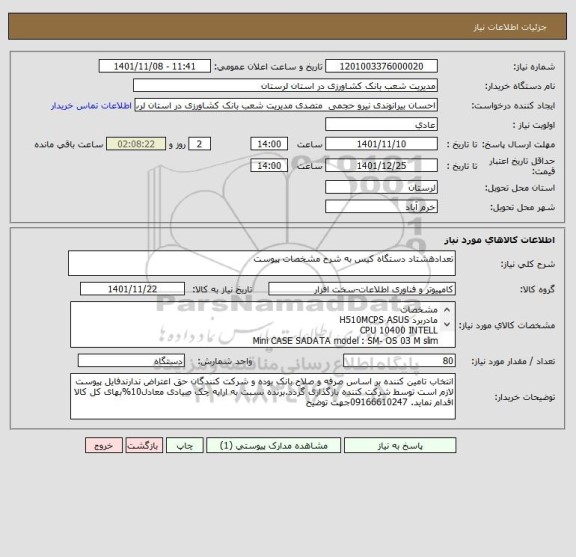Select the تاریخ نیاز به کالا 1401/11/22
Image resolution: width=576 pixels, height=557 pixels.
(132, 289)
